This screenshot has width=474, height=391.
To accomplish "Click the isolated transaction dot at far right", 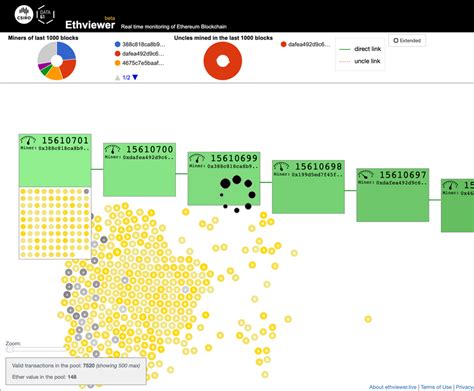I will click(x=368, y=319).
